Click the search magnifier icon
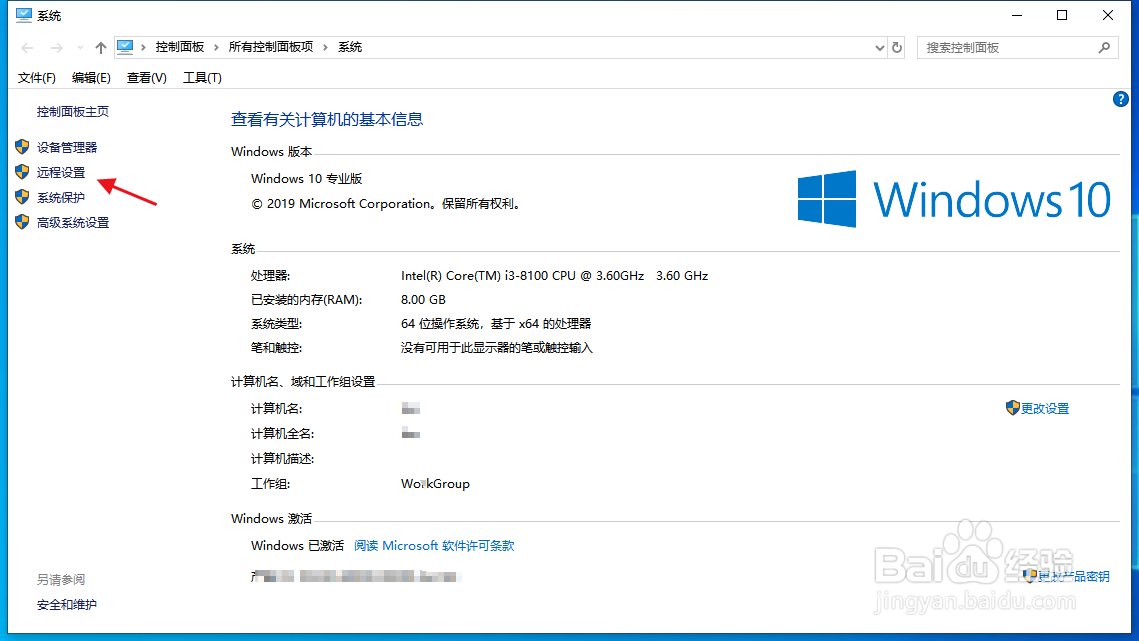Viewport: 1139px width, 641px height. 1104,47
